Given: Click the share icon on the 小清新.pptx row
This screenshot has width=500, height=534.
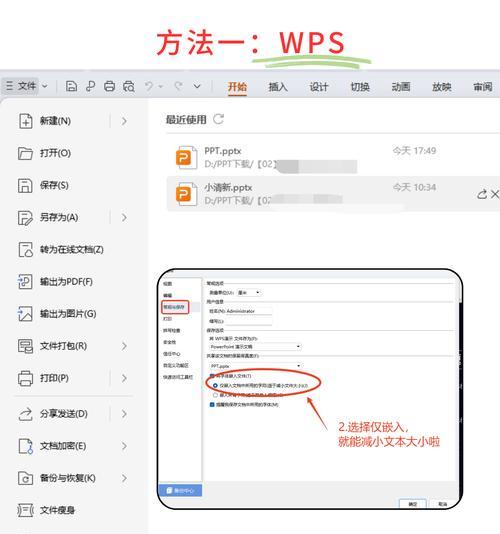Looking at the screenshot, I should point(482,194).
